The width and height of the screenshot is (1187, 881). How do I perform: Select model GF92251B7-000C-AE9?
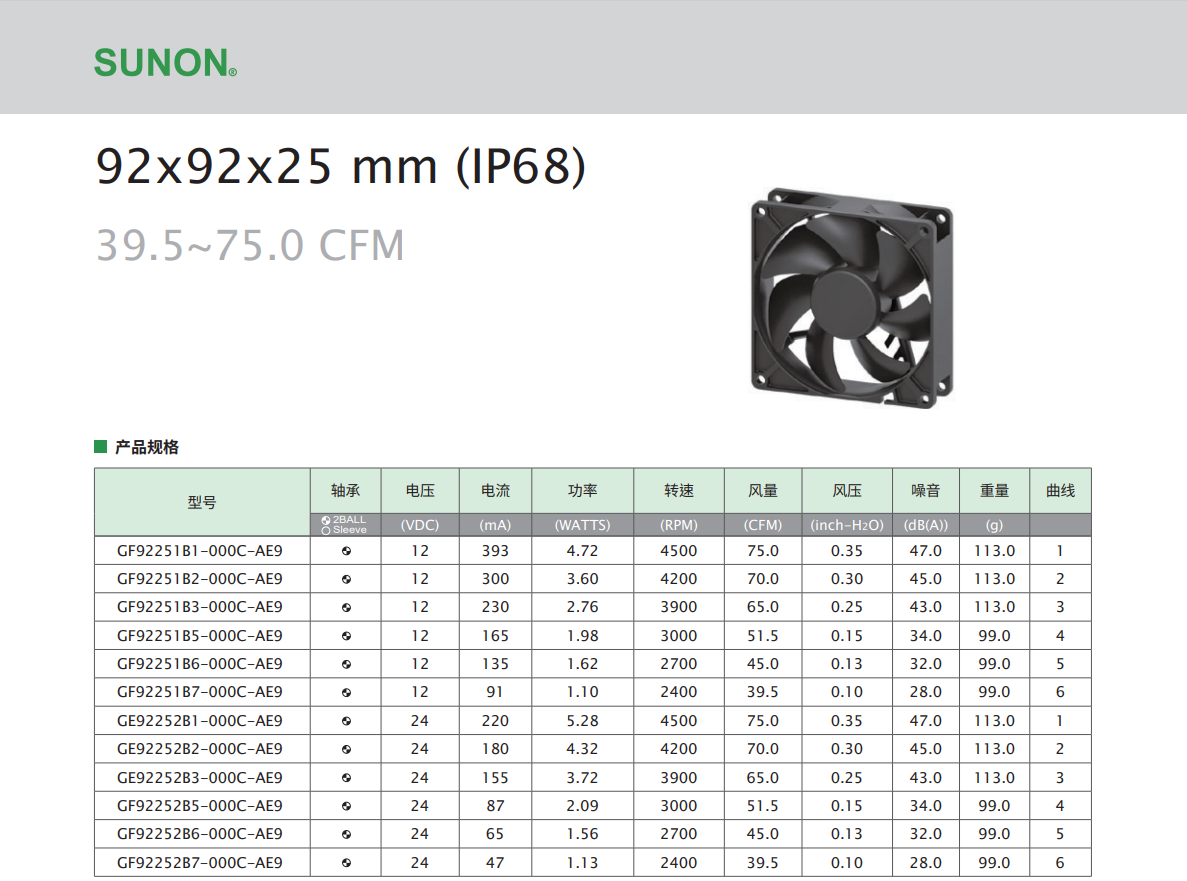[x=200, y=692]
